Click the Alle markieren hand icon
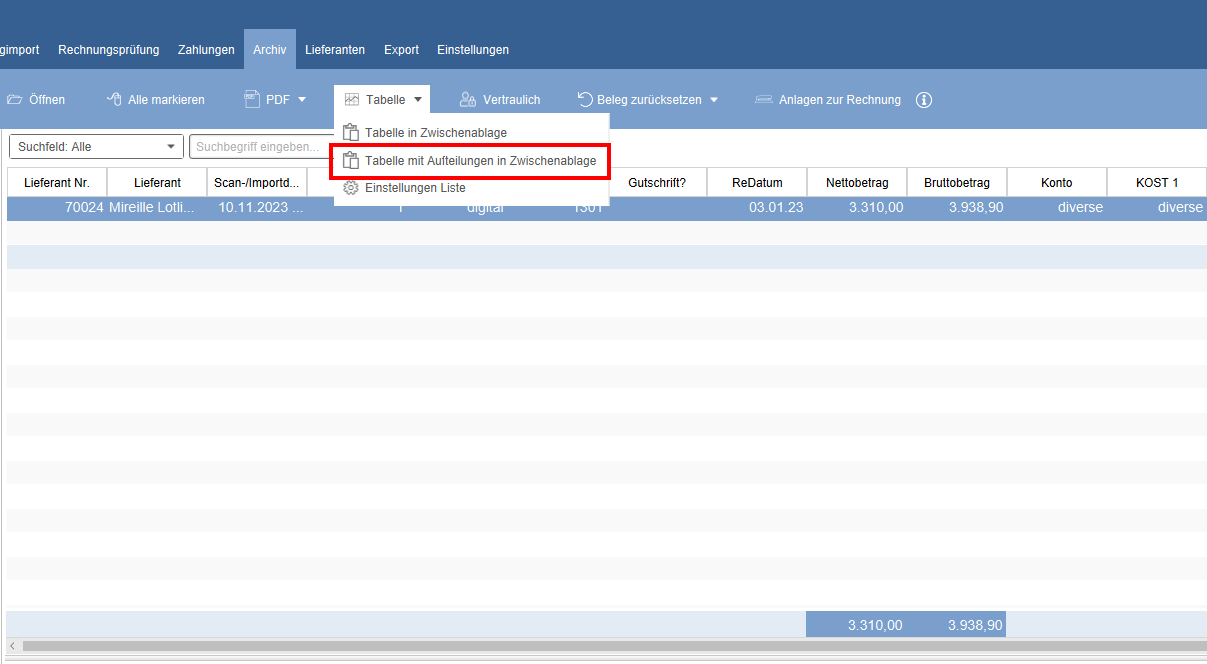Image resolution: width=1207 pixels, height=664 pixels. [114, 99]
